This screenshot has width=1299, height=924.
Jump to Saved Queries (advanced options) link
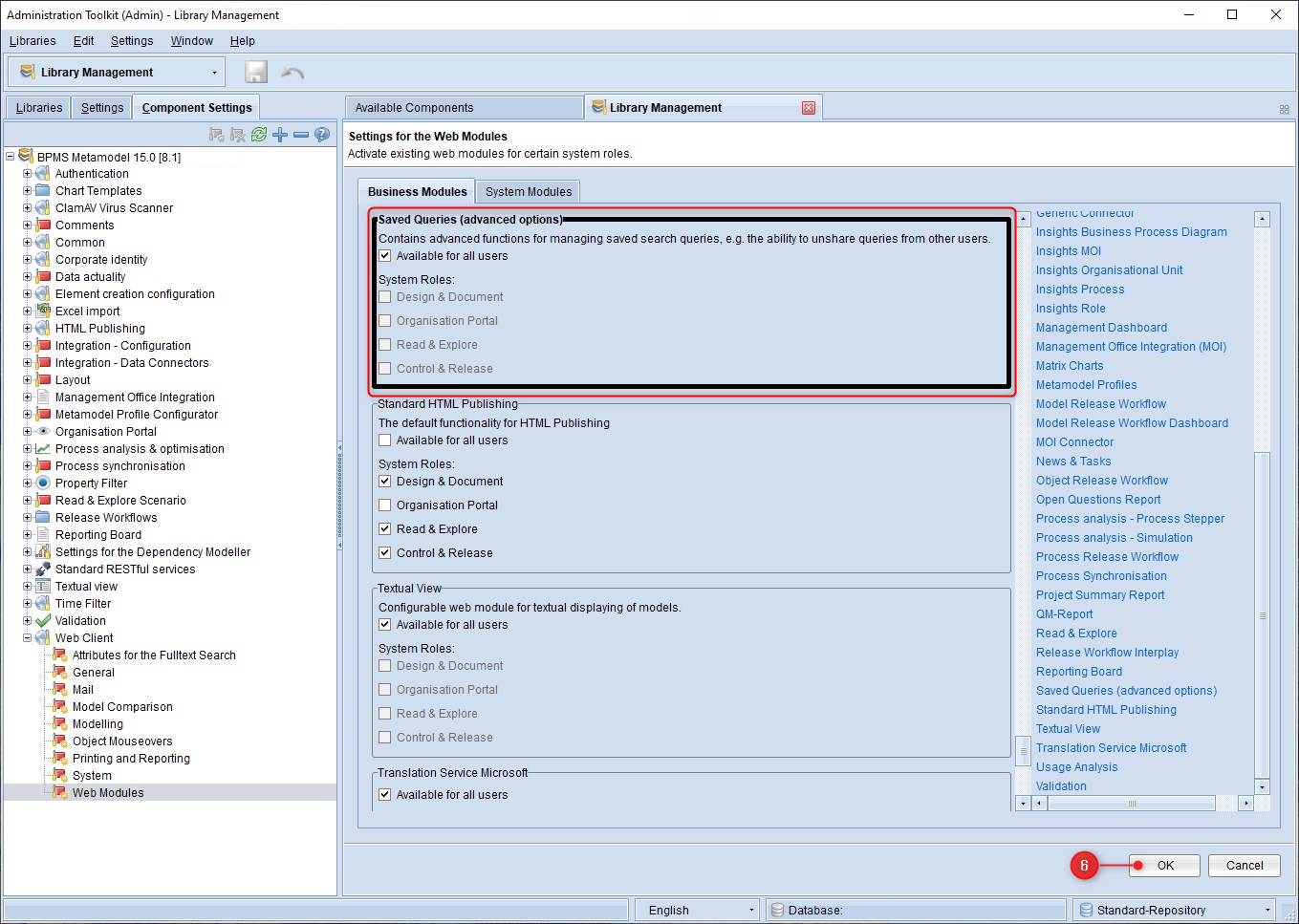[1126, 691]
